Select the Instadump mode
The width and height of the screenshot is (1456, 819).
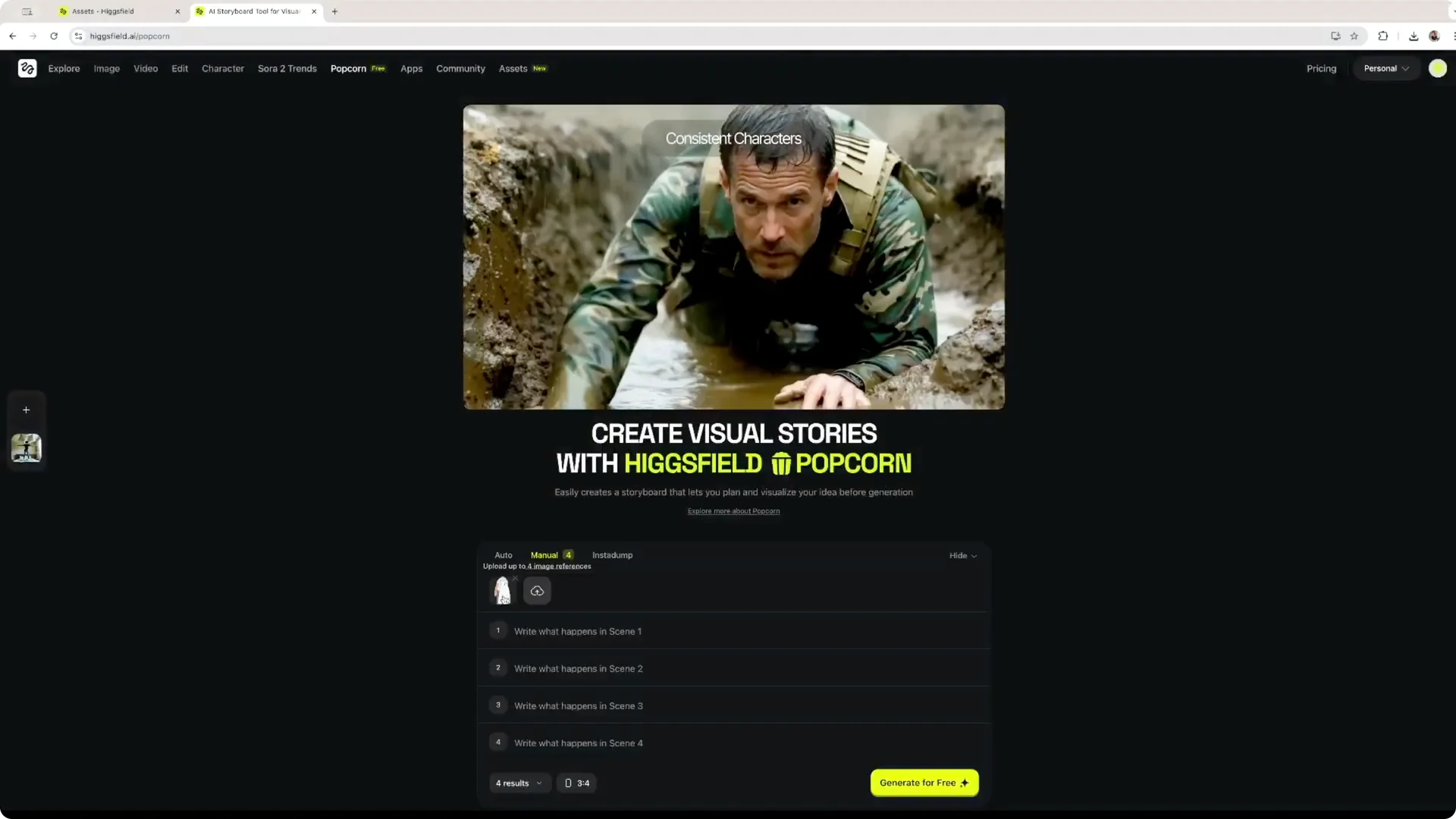point(612,554)
